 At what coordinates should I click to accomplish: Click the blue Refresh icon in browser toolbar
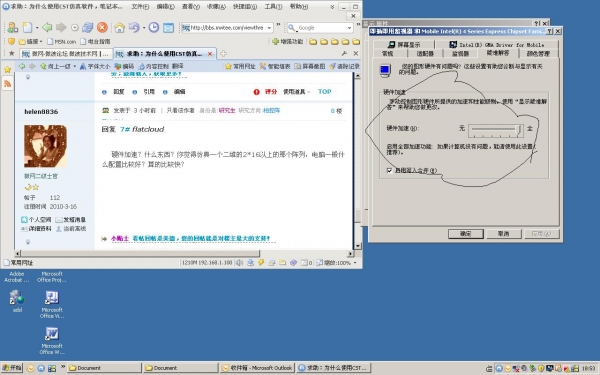[x=88, y=28]
